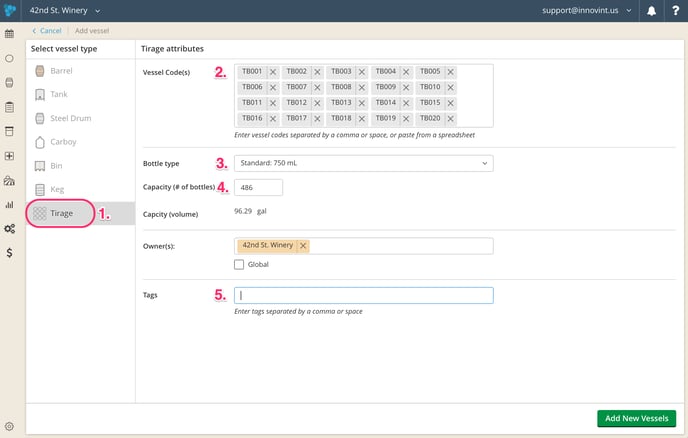Click the Add New Vessels button

point(636,418)
